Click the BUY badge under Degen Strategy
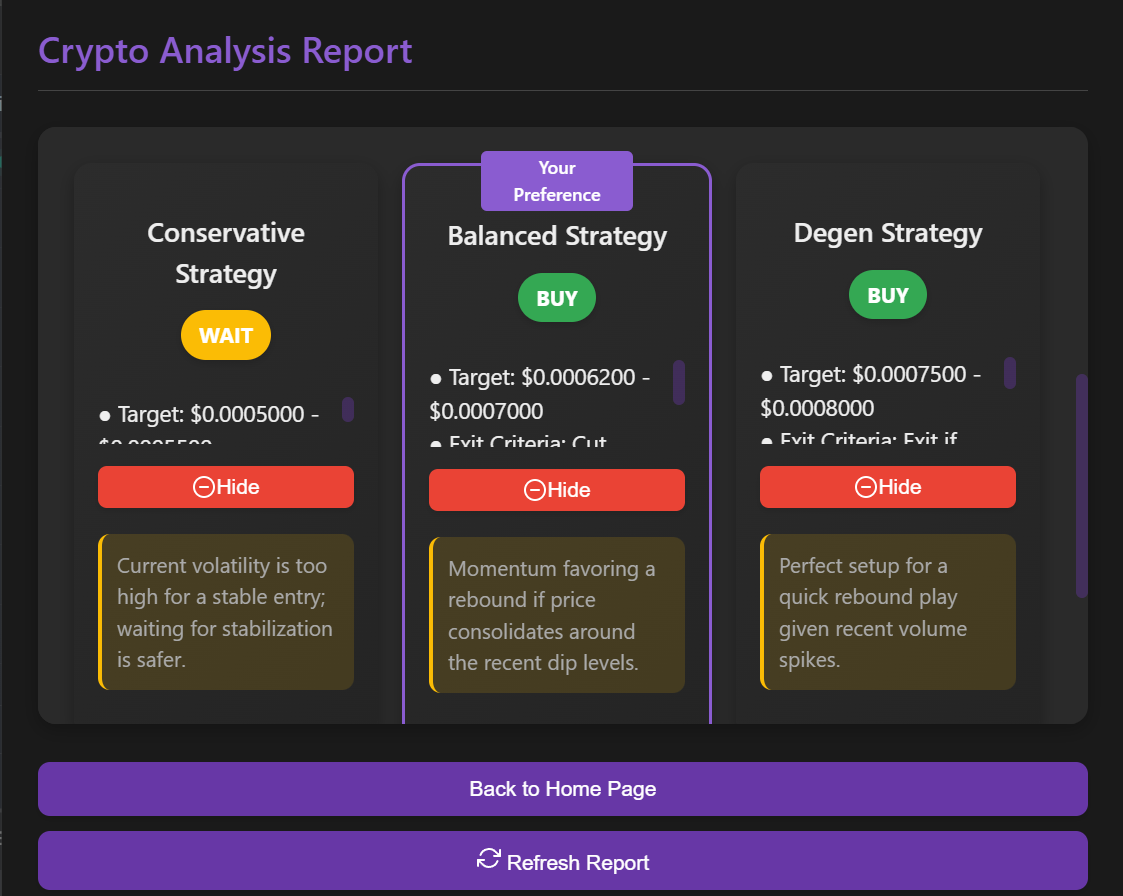This screenshot has height=896, width=1123. [x=888, y=295]
